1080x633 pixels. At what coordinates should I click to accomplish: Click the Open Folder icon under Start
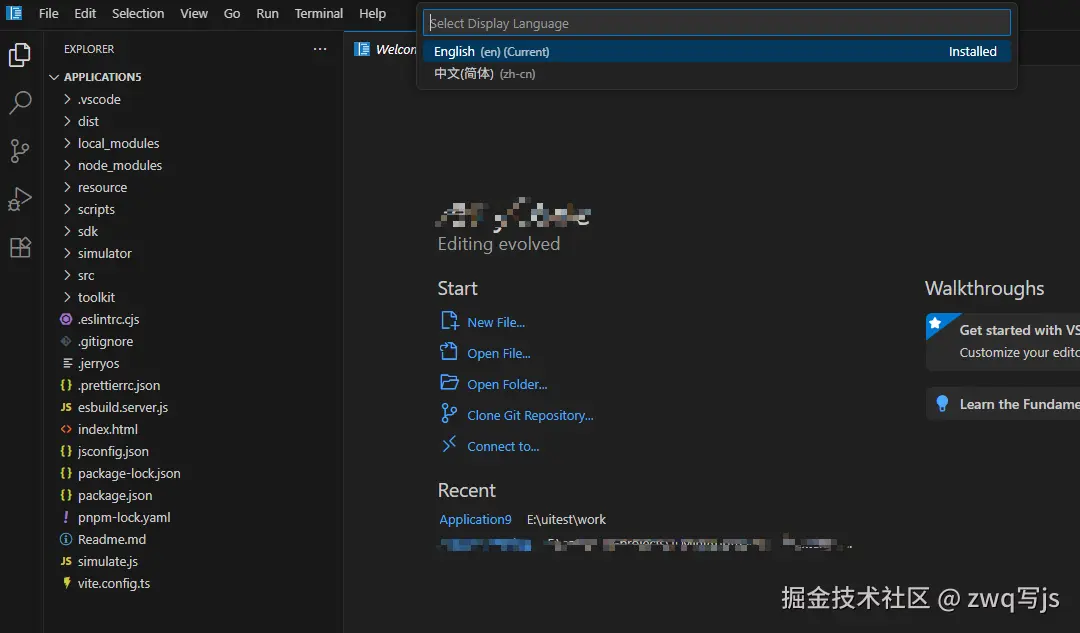click(x=449, y=382)
